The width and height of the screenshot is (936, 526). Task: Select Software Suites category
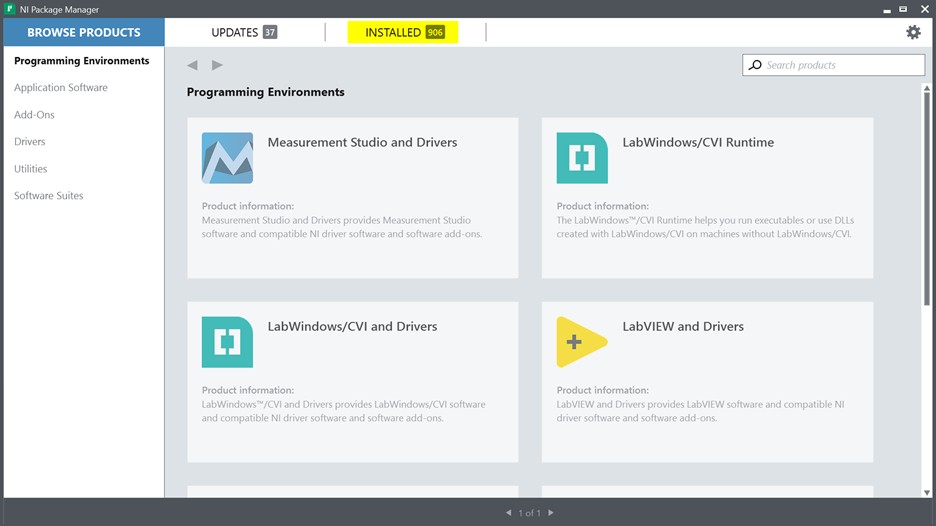[49, 195]
